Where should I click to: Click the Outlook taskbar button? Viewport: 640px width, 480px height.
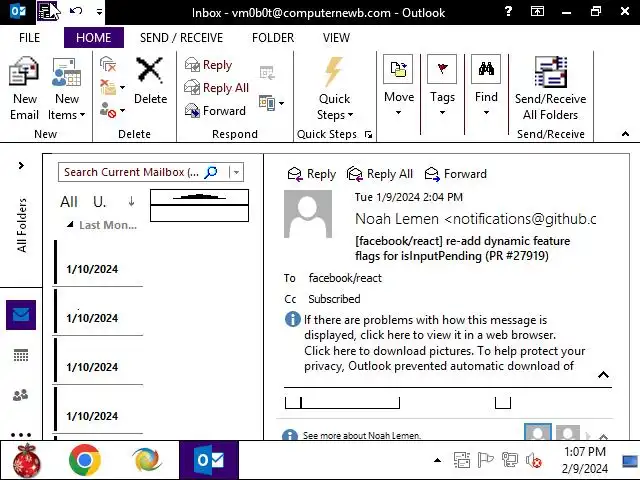coord(209,460)
